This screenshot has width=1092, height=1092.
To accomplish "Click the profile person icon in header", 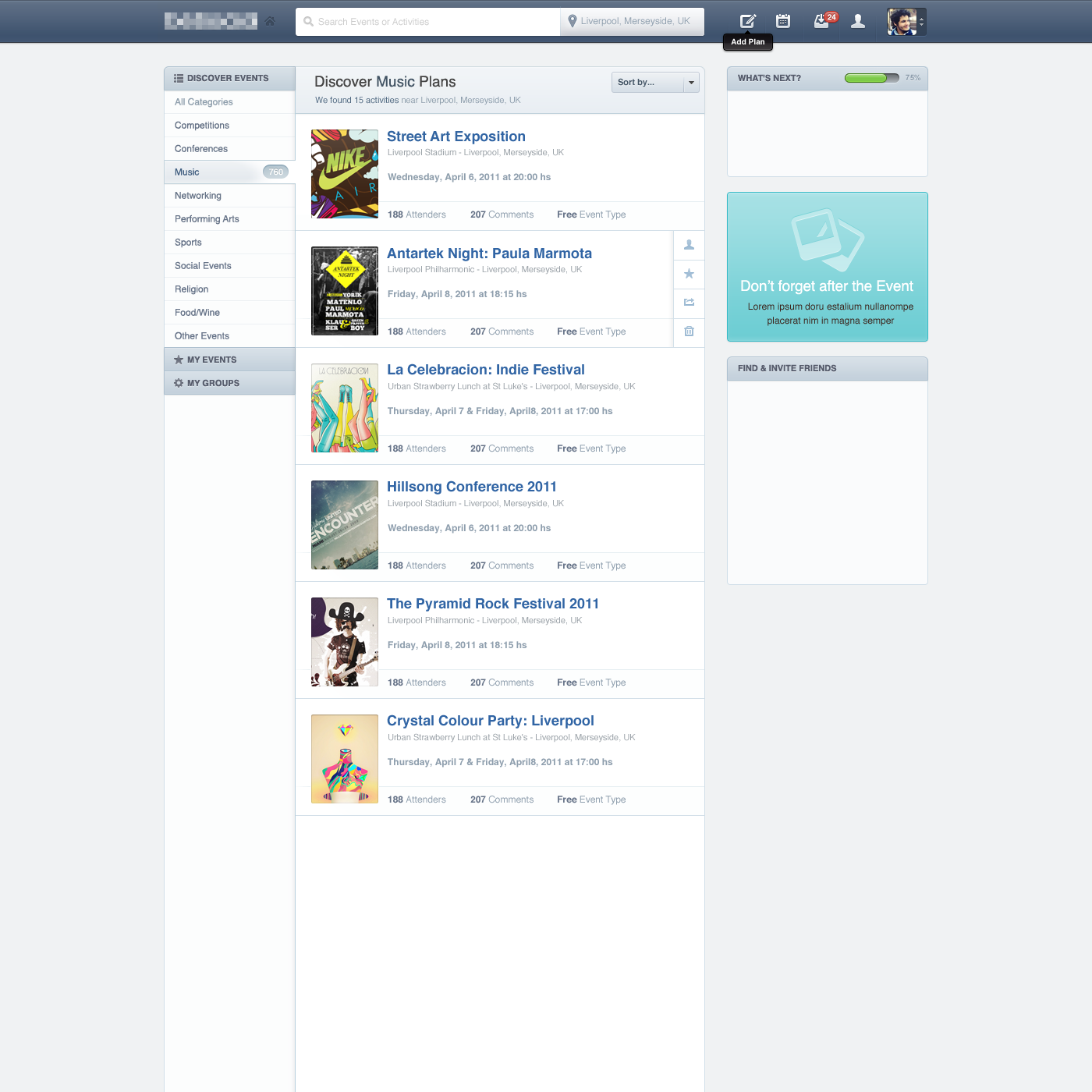I will [858, 21].
